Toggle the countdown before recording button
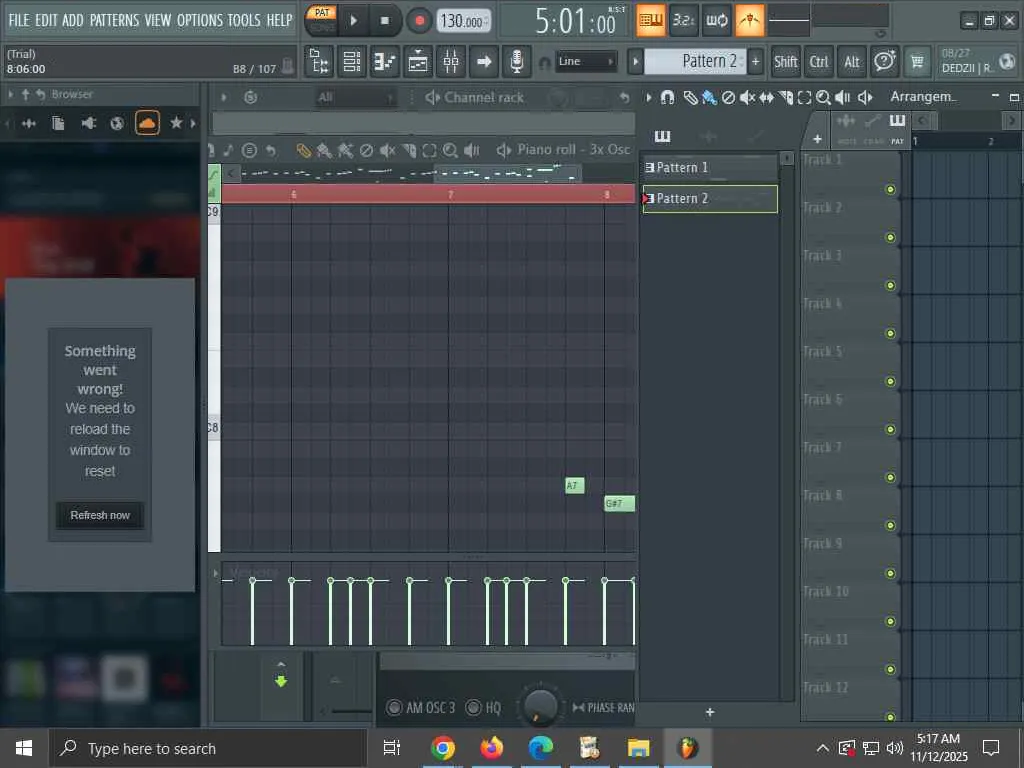This screenshot has height=768, width=1024. click(683, 20)
